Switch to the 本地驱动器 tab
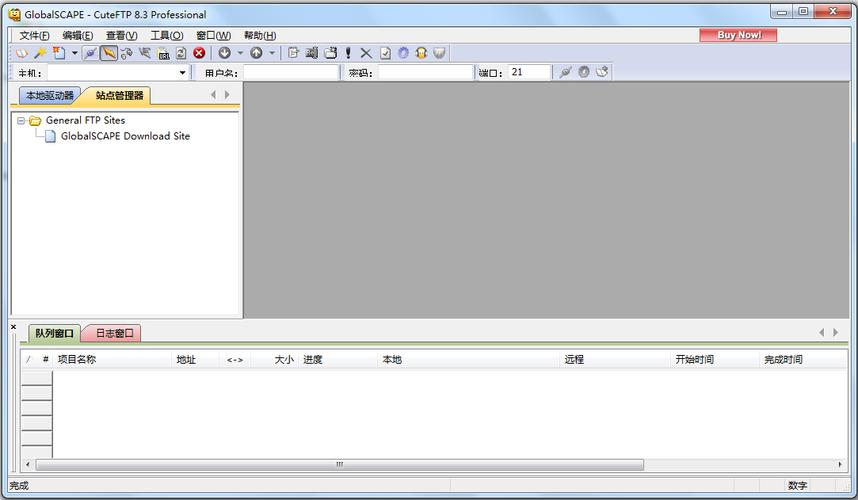 (49, 95)
